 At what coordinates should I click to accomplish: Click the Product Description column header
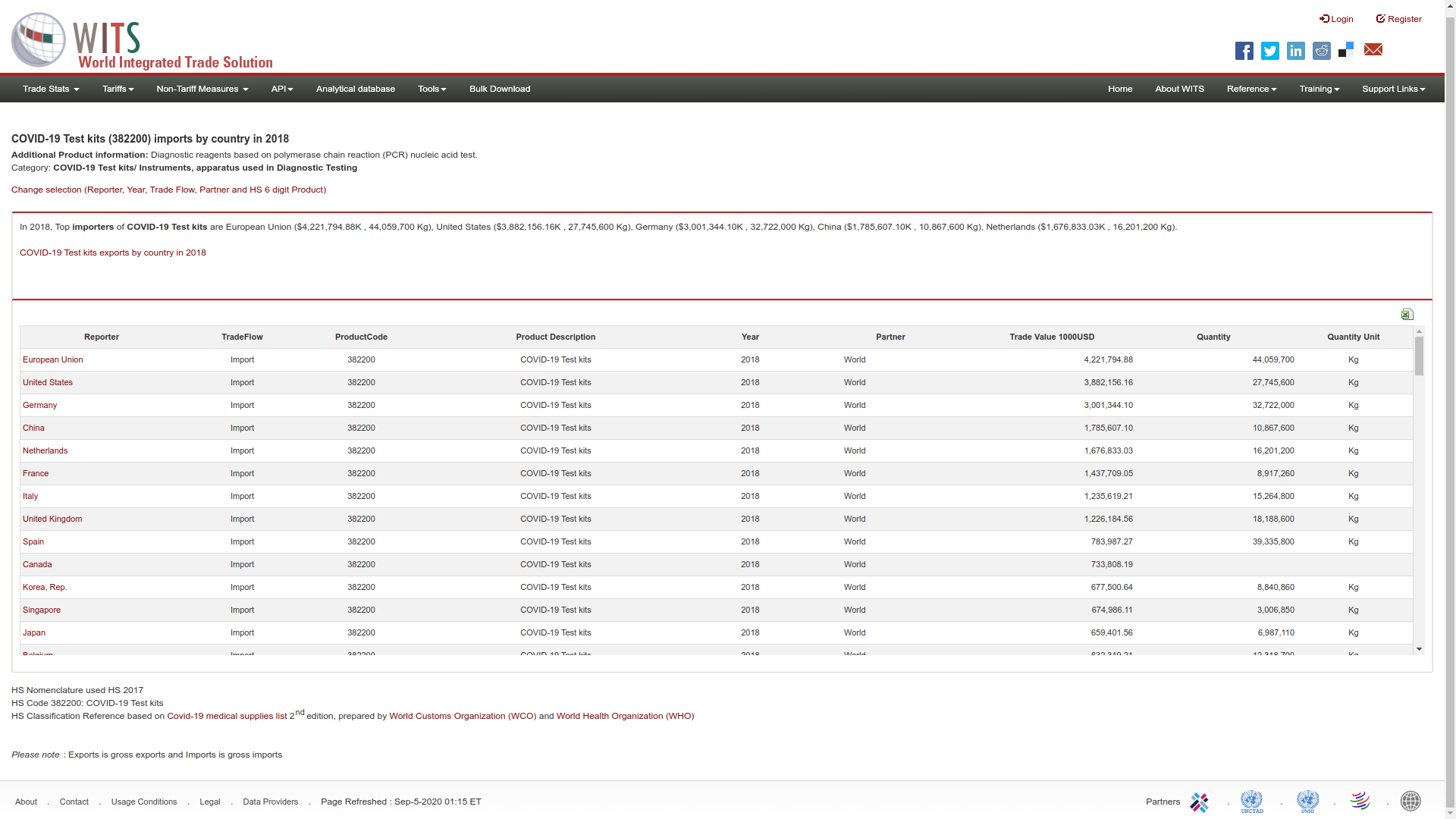point(556,337)
